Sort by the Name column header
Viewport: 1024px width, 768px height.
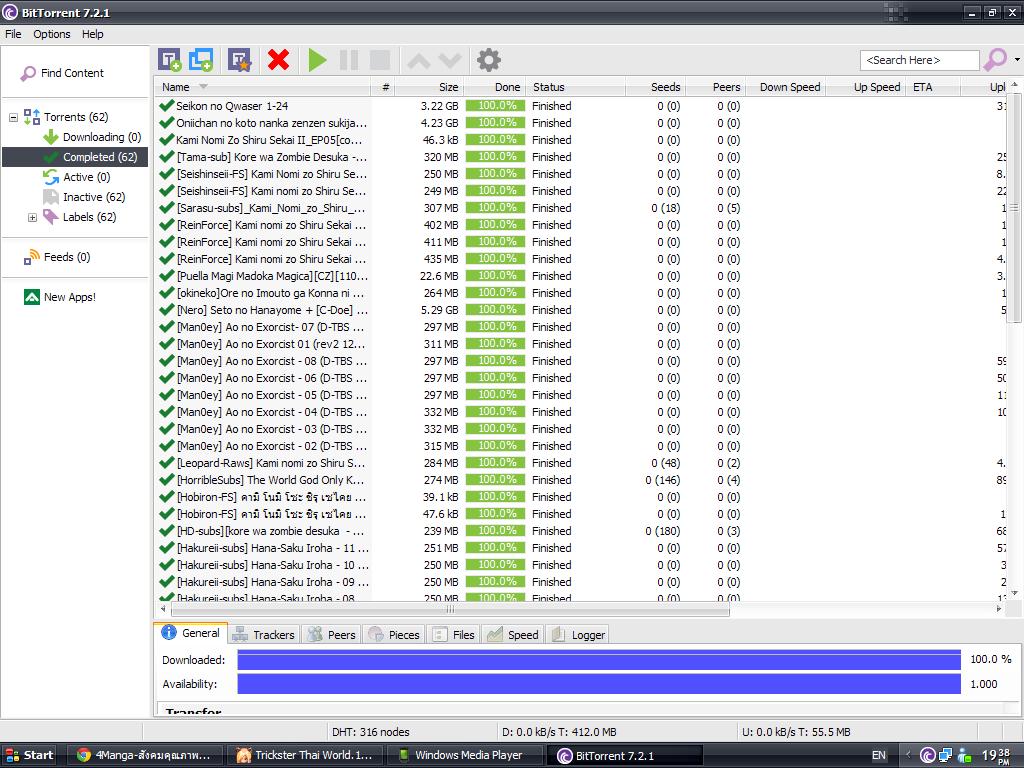click(x=263, y=87)
